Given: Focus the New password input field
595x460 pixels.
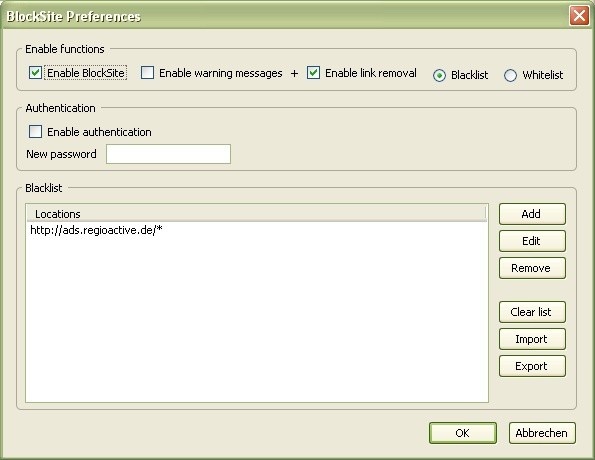Looking at the screenshot, I should tap(168, 154).
